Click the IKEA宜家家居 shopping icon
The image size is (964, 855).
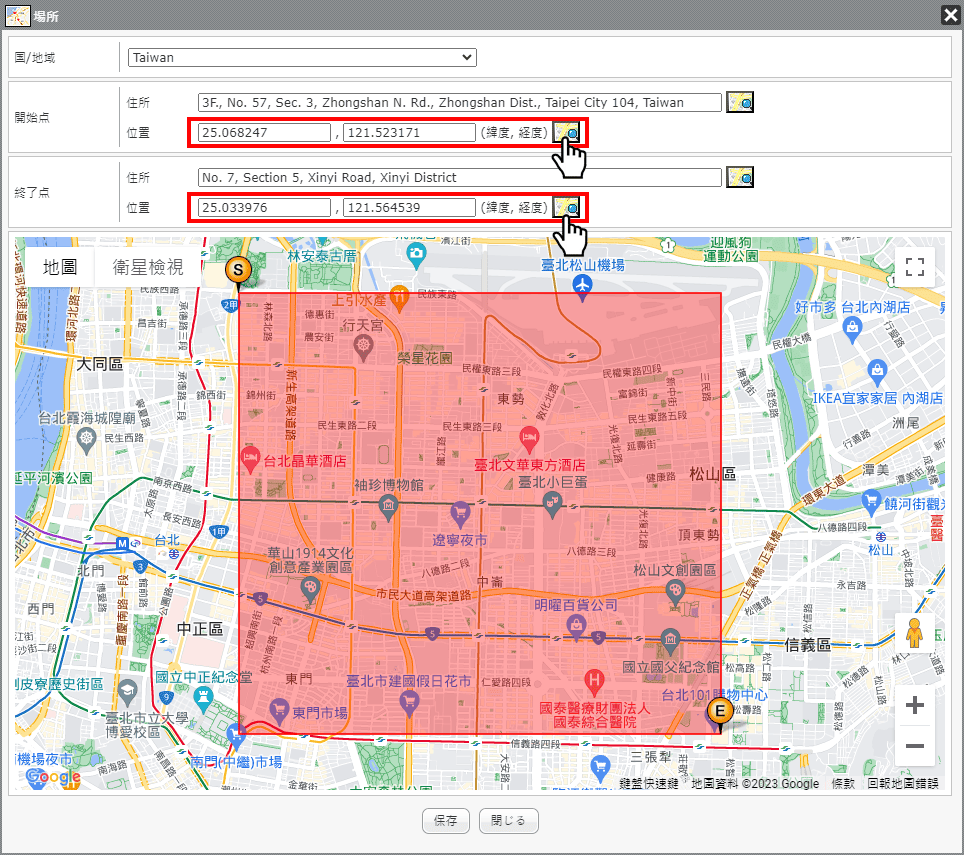[877, 372]
